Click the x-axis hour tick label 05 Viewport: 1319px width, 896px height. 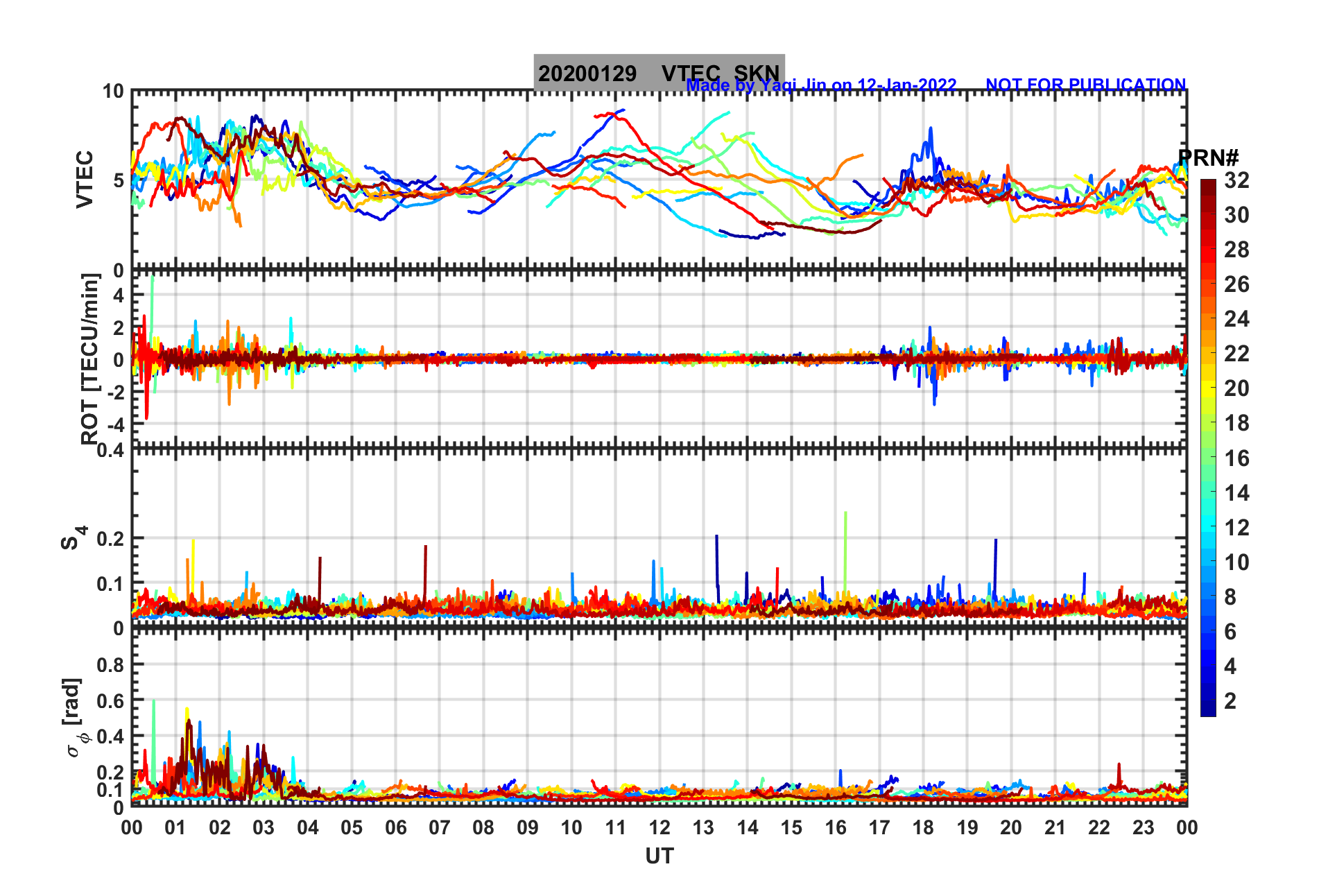point(352,828)
